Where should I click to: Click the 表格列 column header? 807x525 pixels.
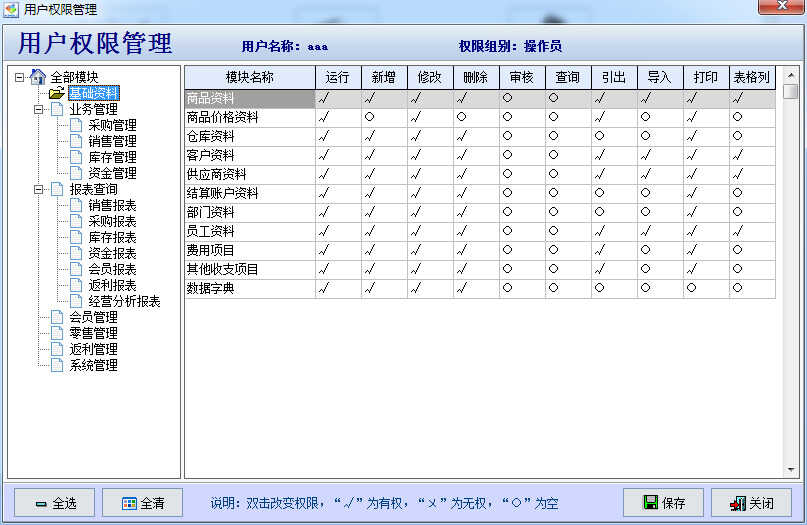[752, 77]
